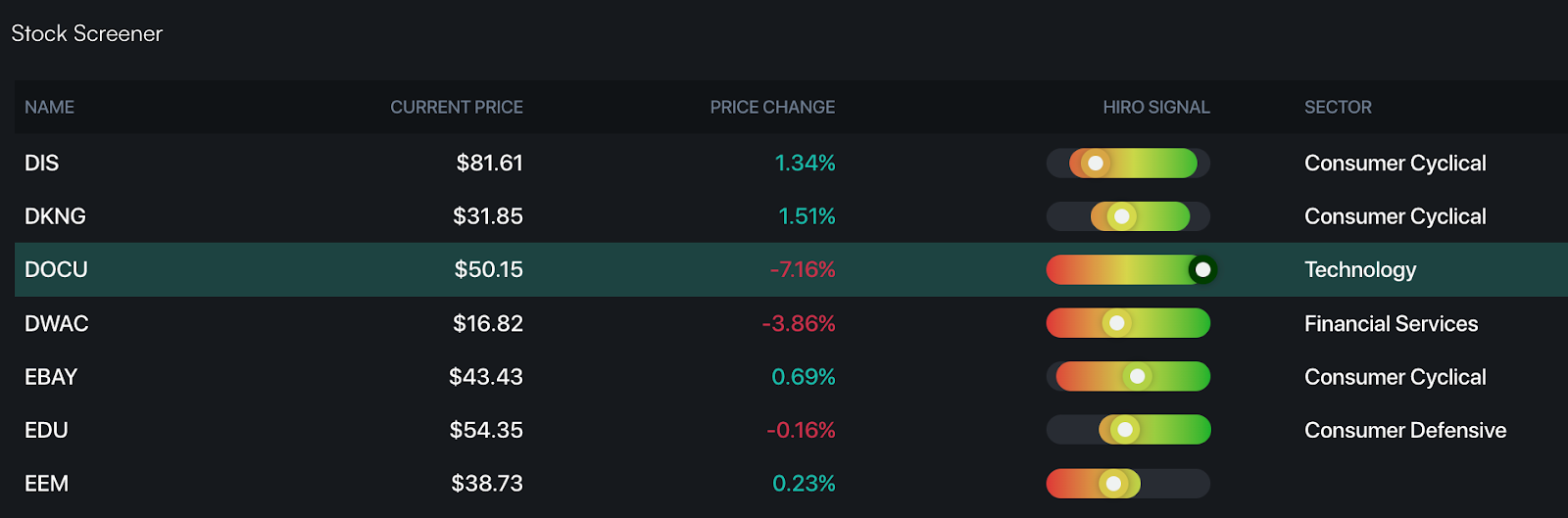This screenshot has height=518, width=1568.
Task: Open the EDU stock entry
Action: tap(791, 430)
